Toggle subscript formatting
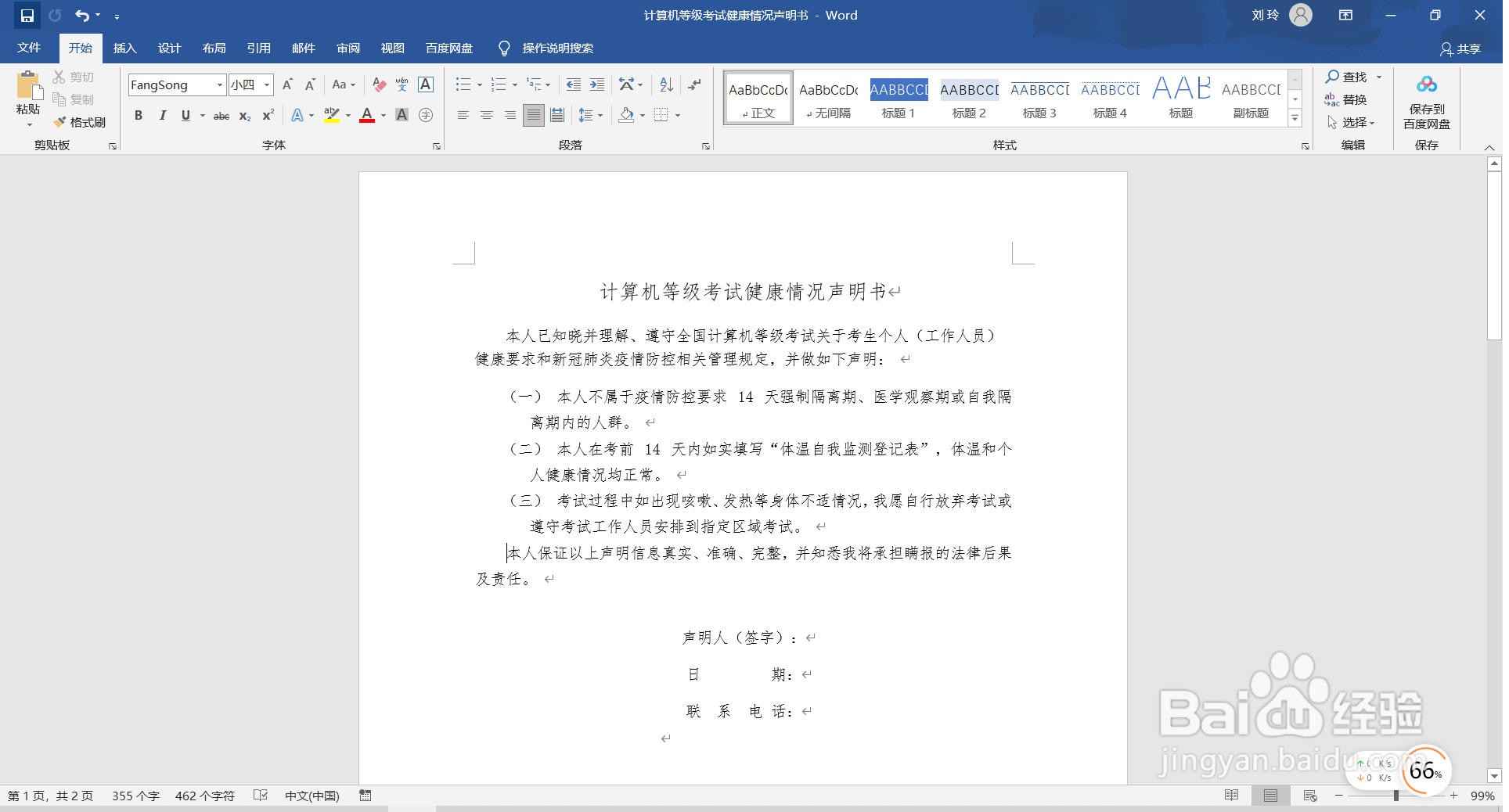Viewport: 1509px width, 812px height. click(x=245, y=115)
